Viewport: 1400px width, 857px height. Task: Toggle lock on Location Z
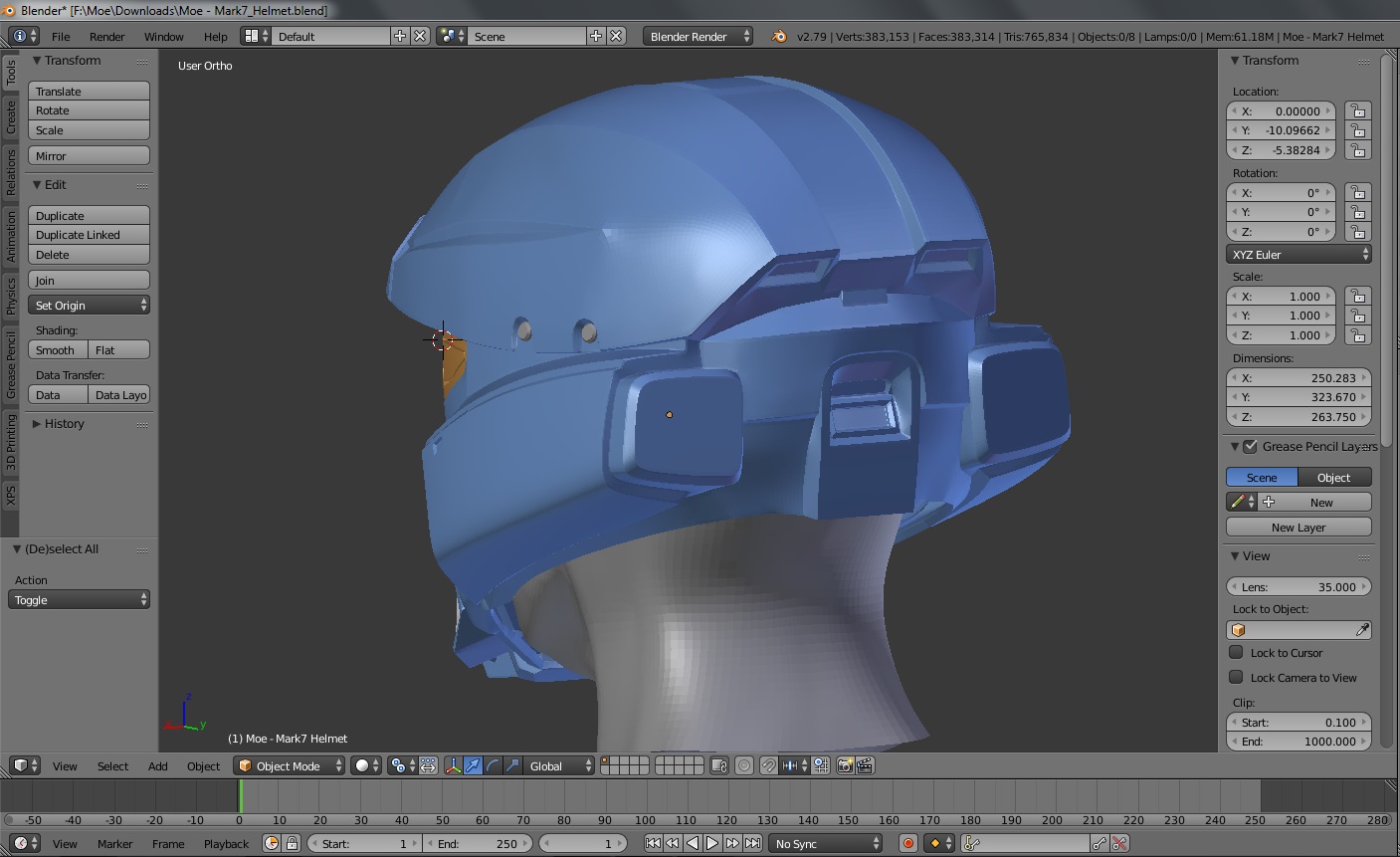(1357, 150)
